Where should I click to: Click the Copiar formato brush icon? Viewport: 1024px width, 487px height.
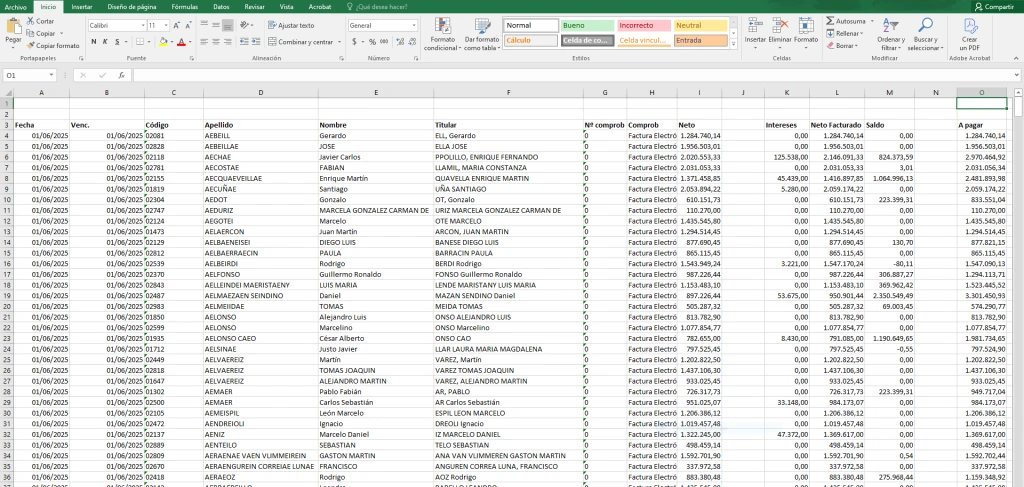(31, 46)
